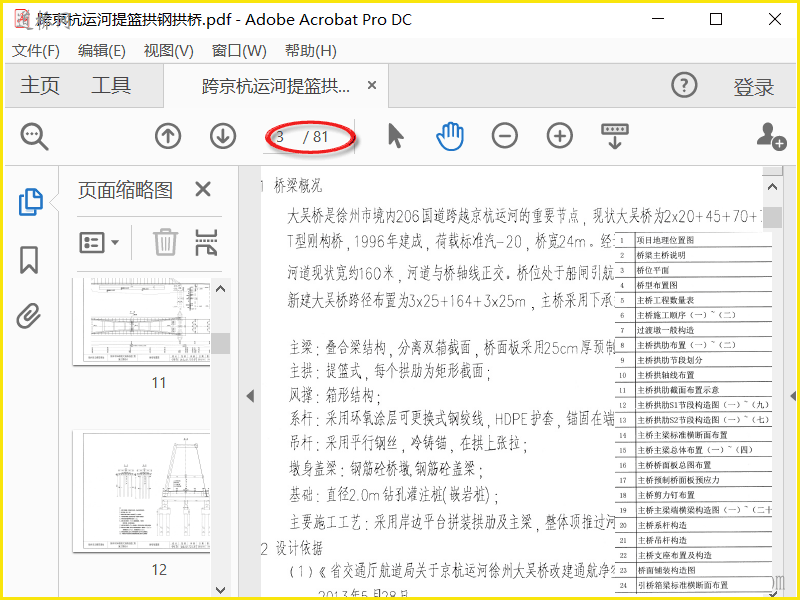Zoom in with the plus icon
The height and width of the screenshot is (600, 800).
click(560, 136)
